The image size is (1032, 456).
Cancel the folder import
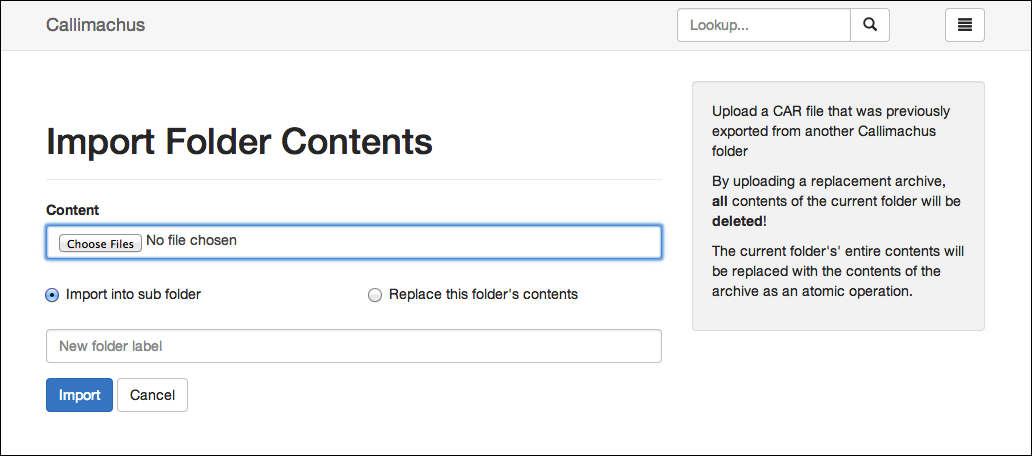pyautogui.click(x=152, y=395)
